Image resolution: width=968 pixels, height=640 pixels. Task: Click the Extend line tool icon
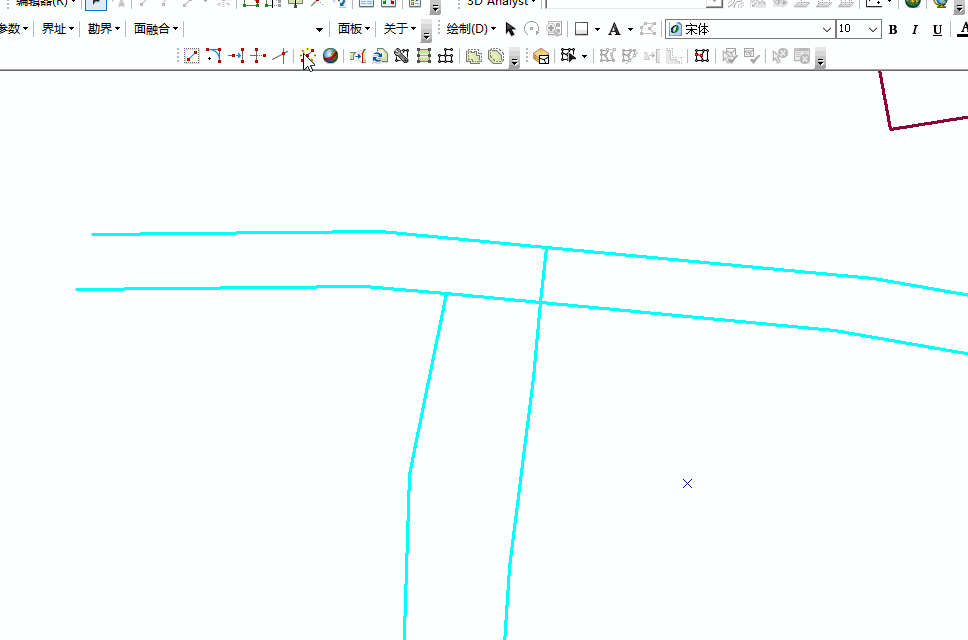236,57
